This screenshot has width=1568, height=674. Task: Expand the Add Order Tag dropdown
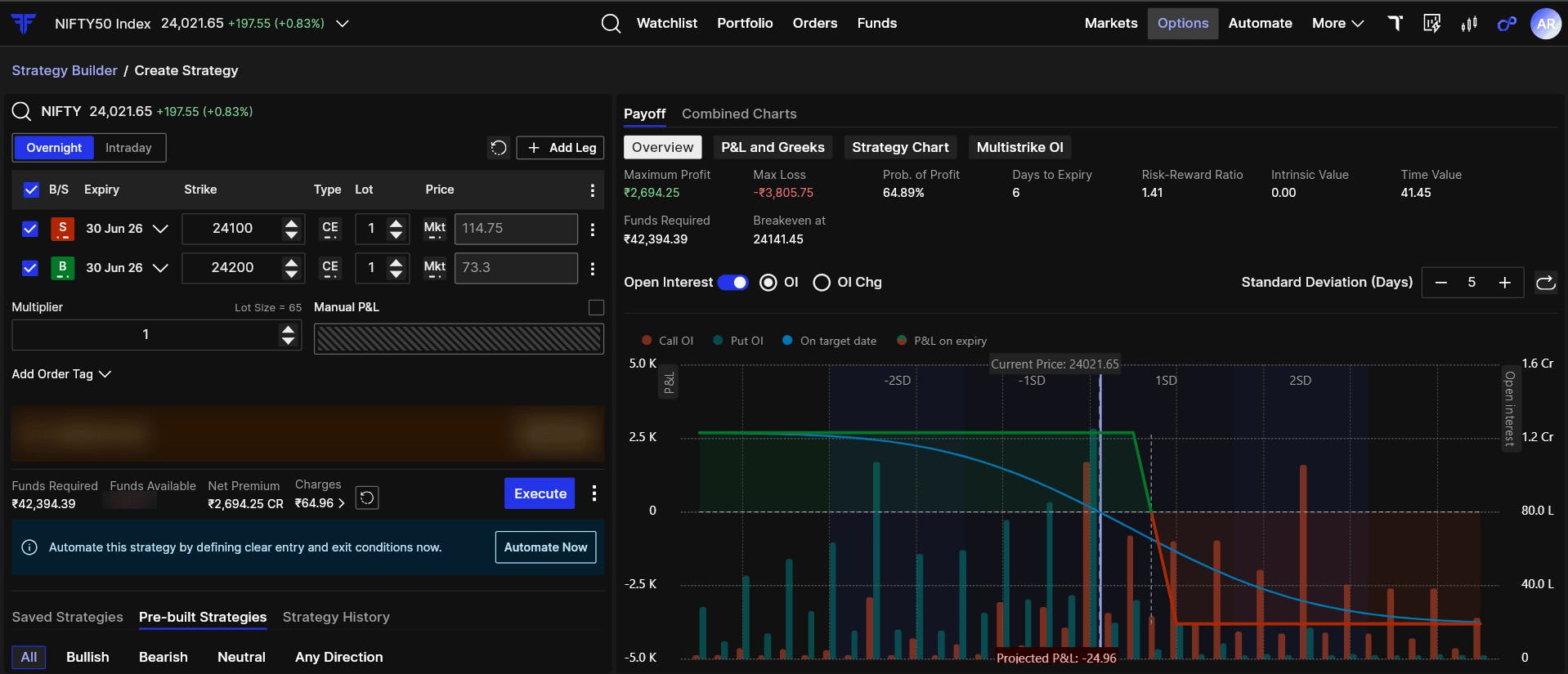pyautogui.click(x=61, y=374)
